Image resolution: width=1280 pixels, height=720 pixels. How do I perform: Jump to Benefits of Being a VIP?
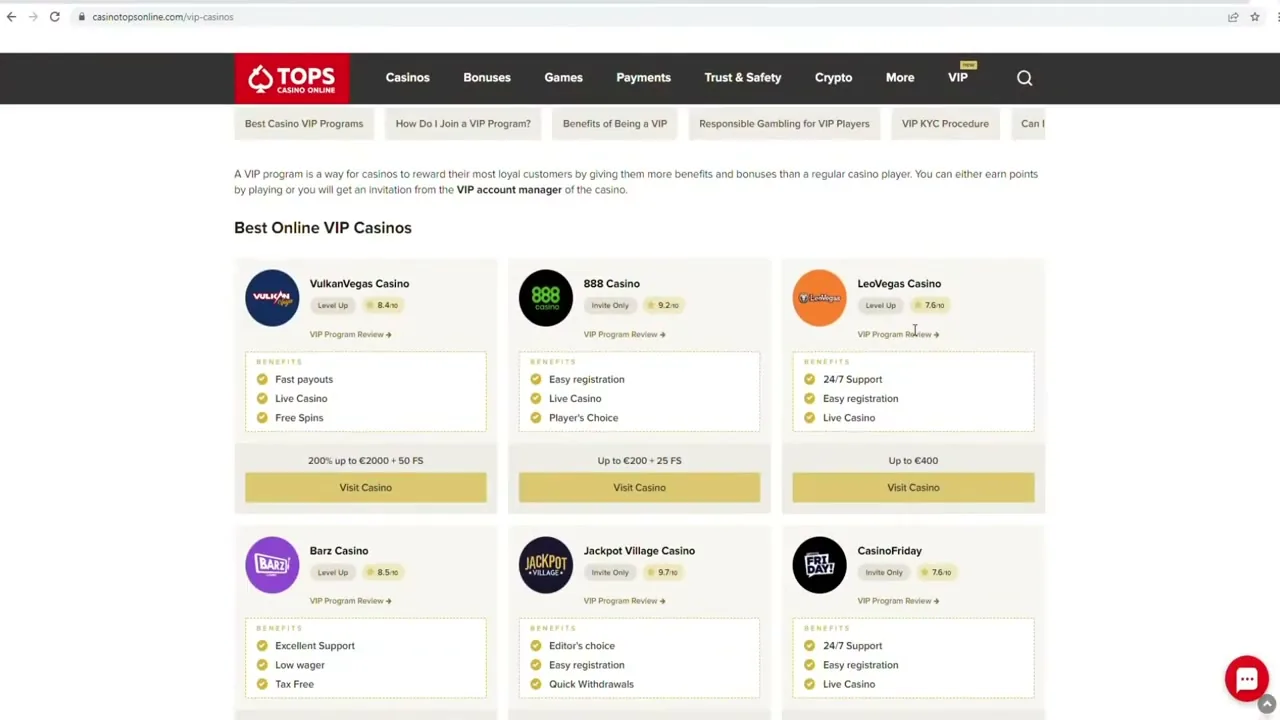[615, 124]
